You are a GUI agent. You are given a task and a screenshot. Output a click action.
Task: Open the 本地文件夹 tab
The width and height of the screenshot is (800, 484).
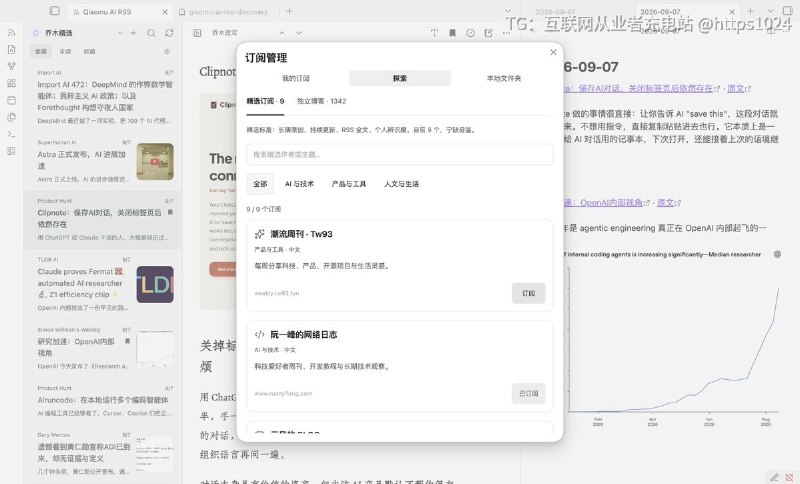click(504, 78)
